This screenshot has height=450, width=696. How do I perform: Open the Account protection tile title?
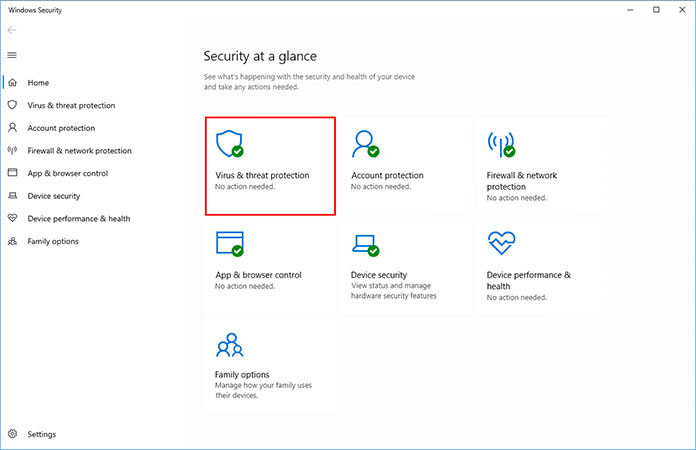(388, 175)
